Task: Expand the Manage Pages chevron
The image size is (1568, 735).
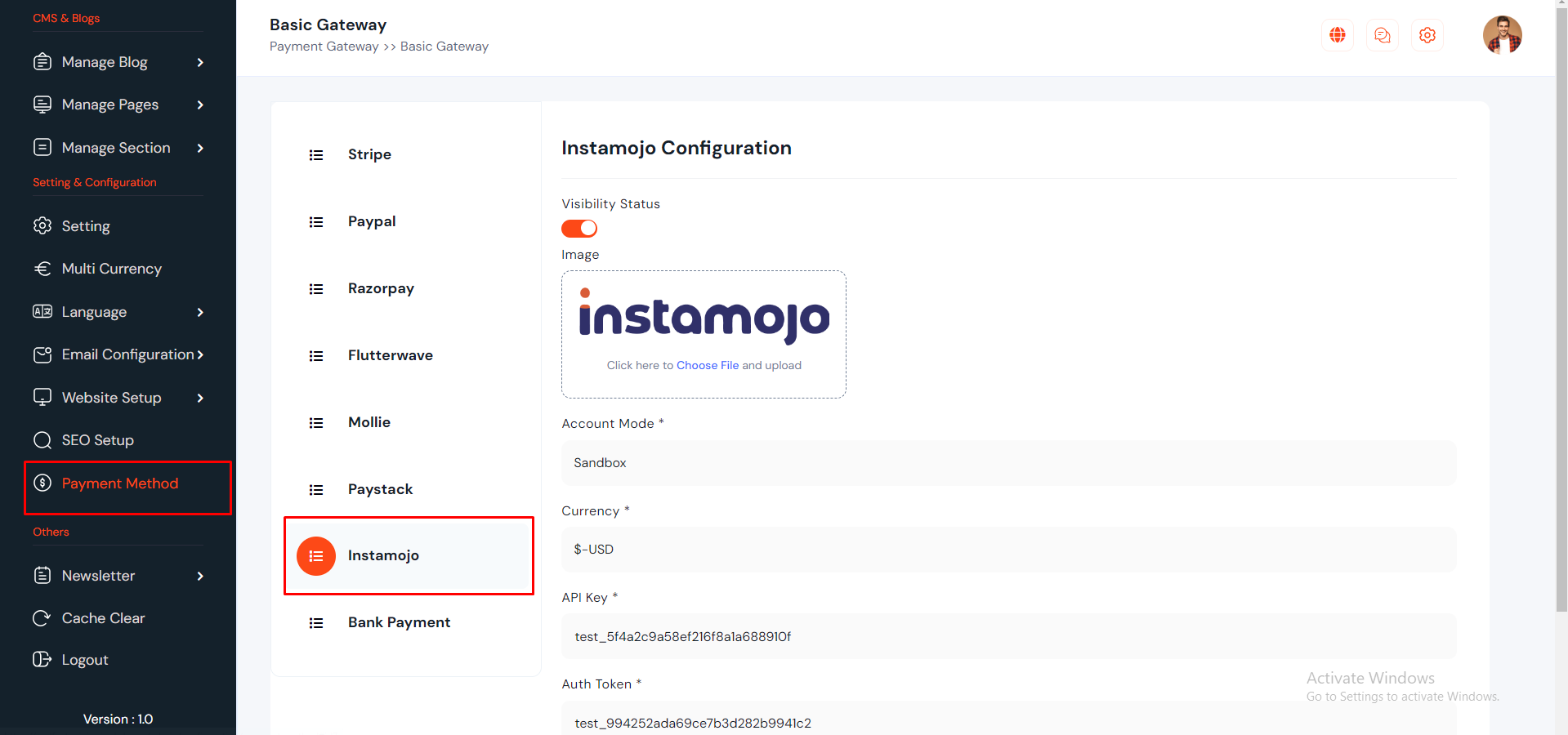Action: pos(200,105)
